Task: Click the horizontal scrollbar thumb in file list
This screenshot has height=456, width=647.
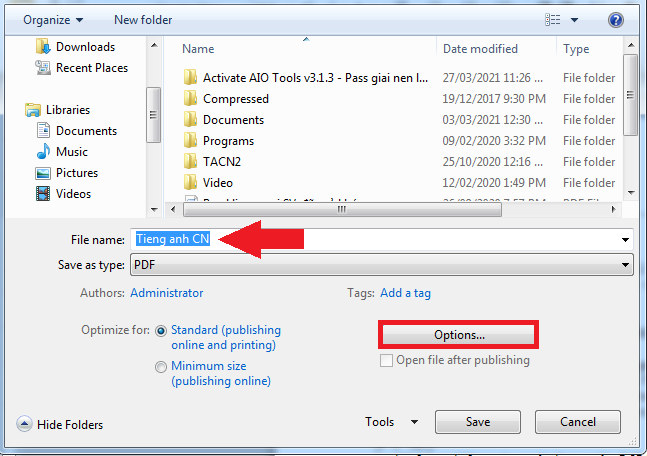Action: pyautogui.click(x=342, y=209)
